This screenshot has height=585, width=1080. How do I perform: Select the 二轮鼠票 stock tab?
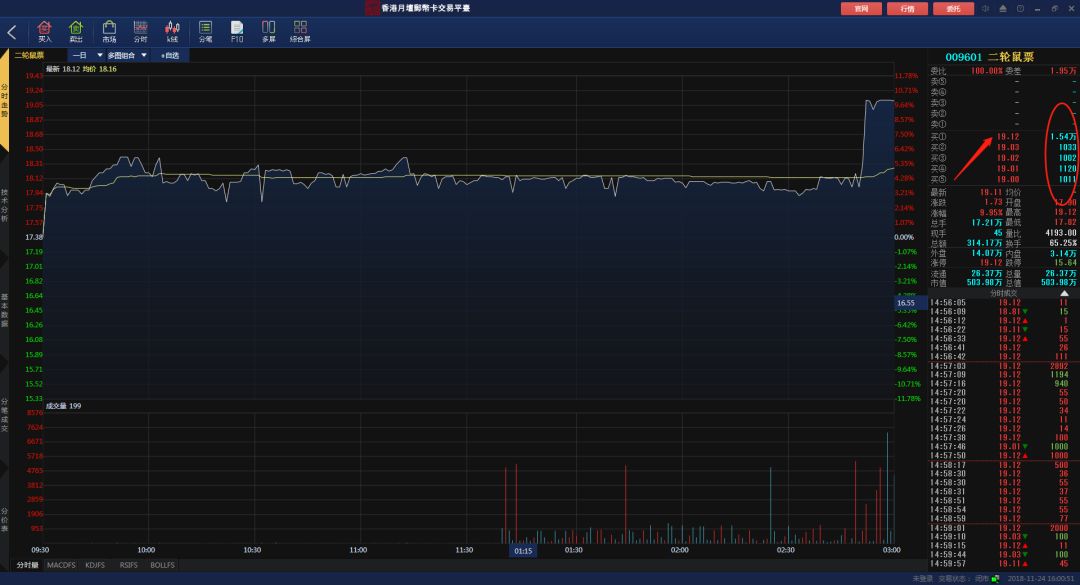[29, 55]
